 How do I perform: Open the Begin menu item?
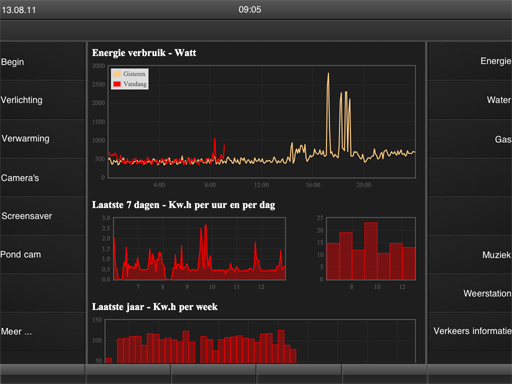tap(42, 61)
